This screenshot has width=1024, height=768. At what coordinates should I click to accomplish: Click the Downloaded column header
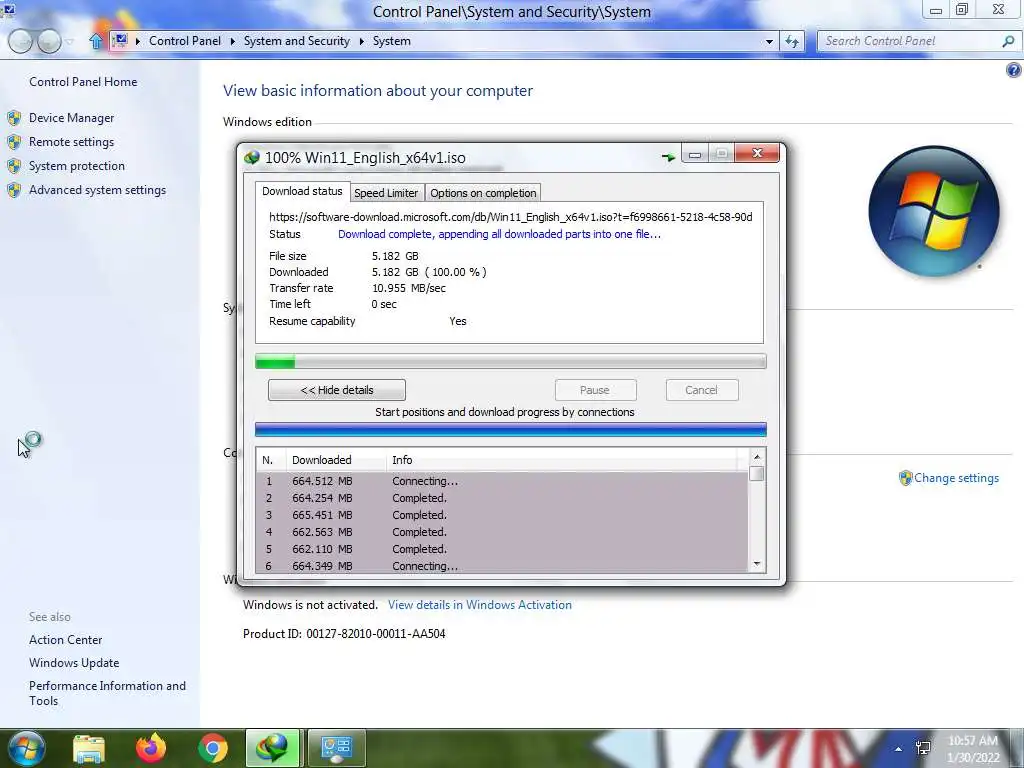336,460
